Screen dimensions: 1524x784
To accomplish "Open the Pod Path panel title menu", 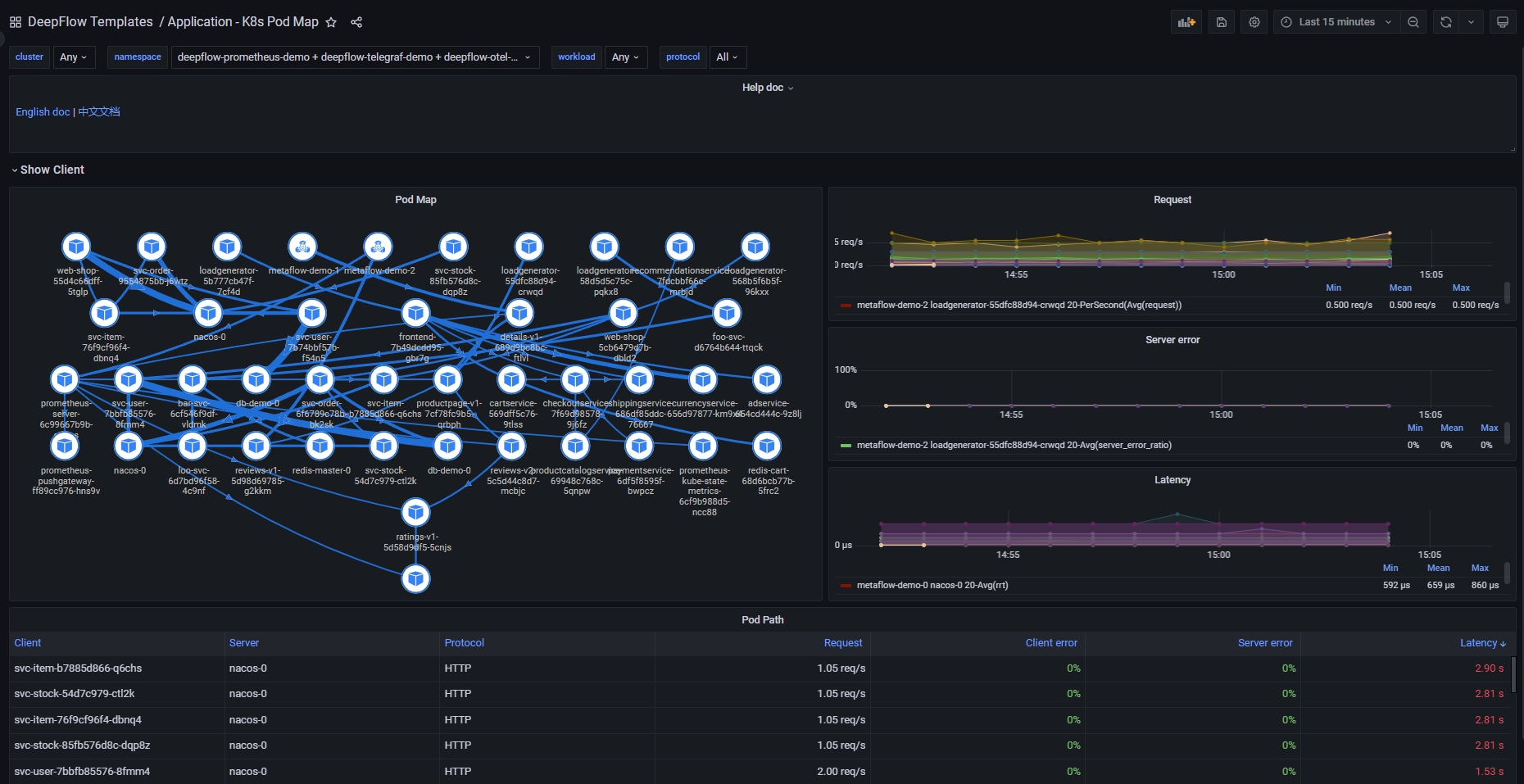I will (x=762, y=620).
